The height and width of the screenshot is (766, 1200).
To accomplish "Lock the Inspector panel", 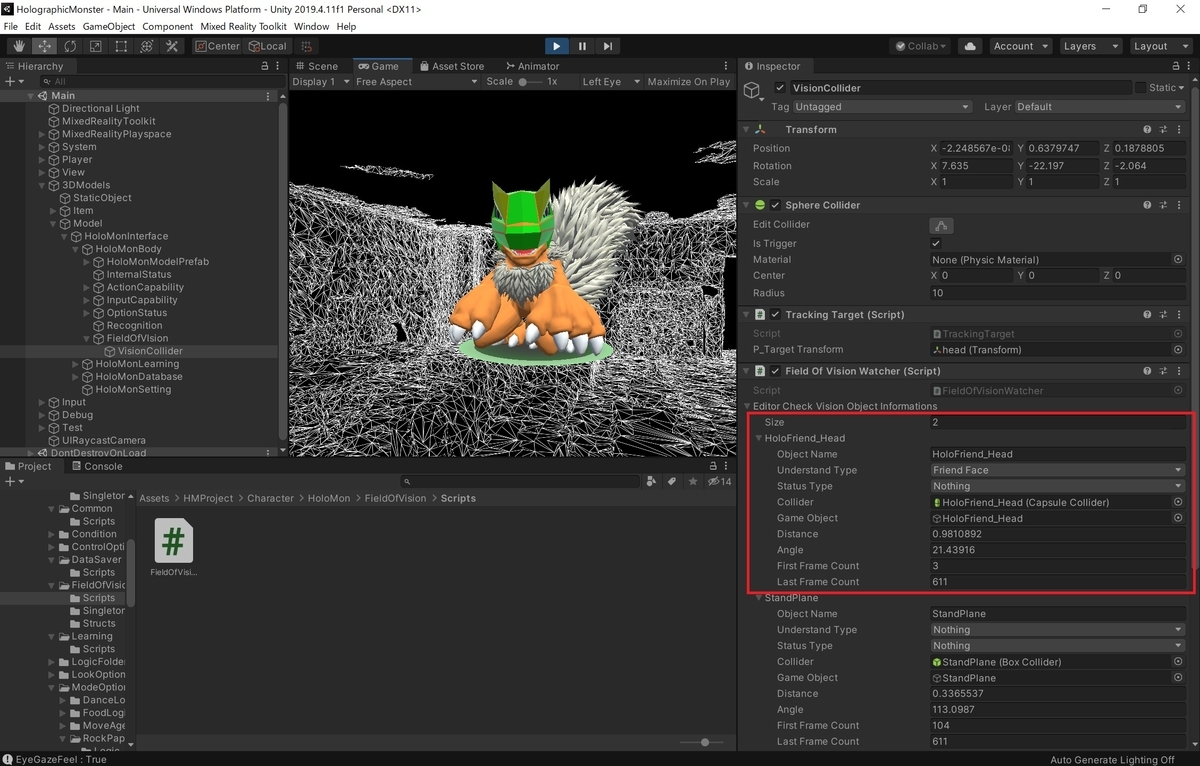I will pos(1177,66).
